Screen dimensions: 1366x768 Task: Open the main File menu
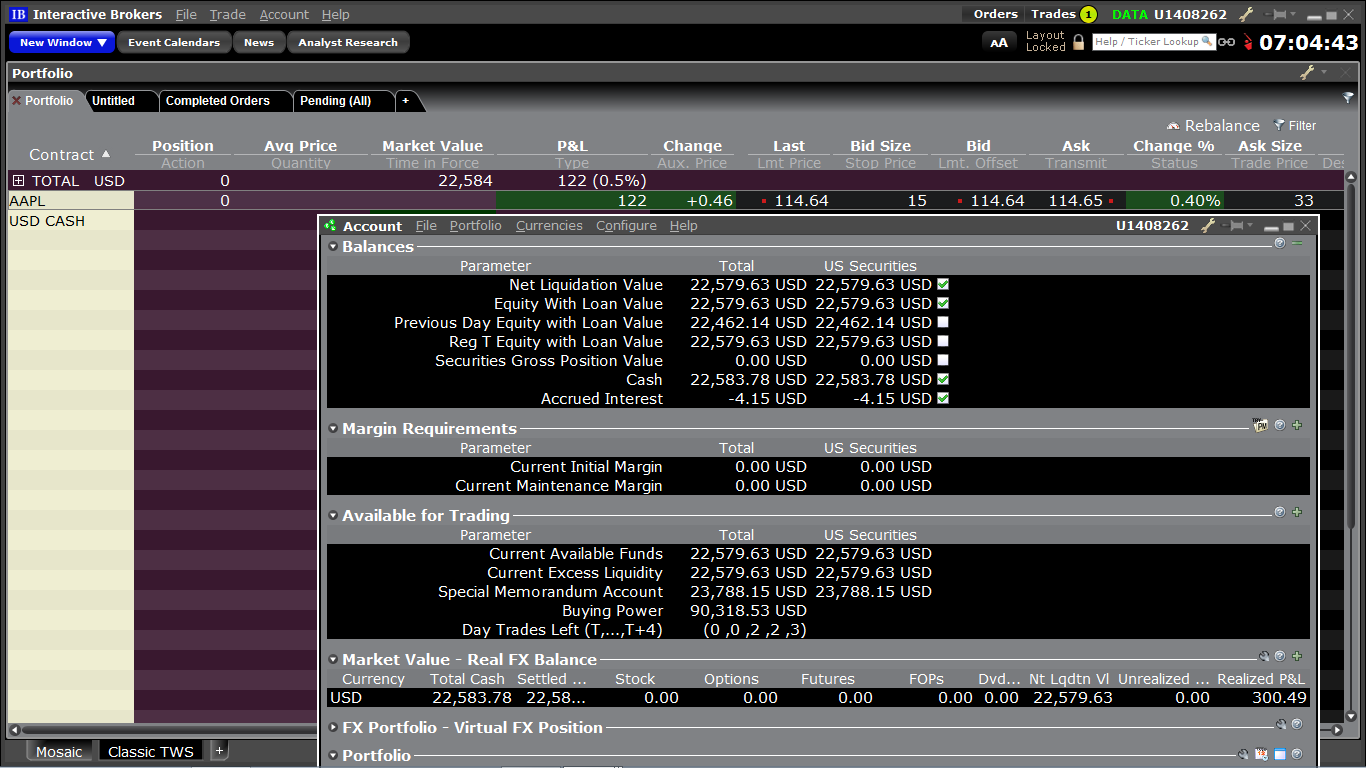click(186, 14)
